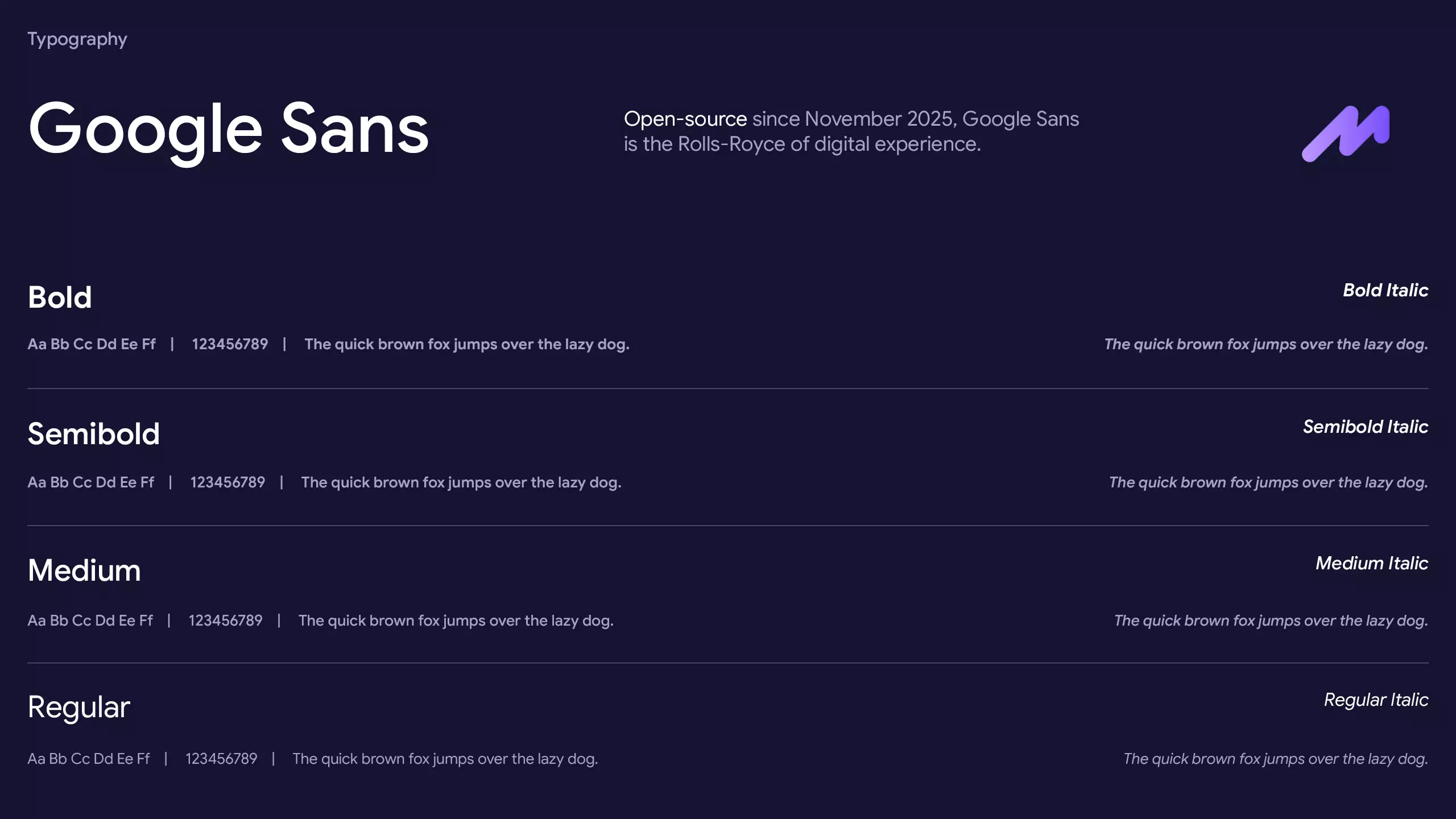Screen dimensions: 1456x819
Task: Select the Bold Italic label
Action: 1385,290
